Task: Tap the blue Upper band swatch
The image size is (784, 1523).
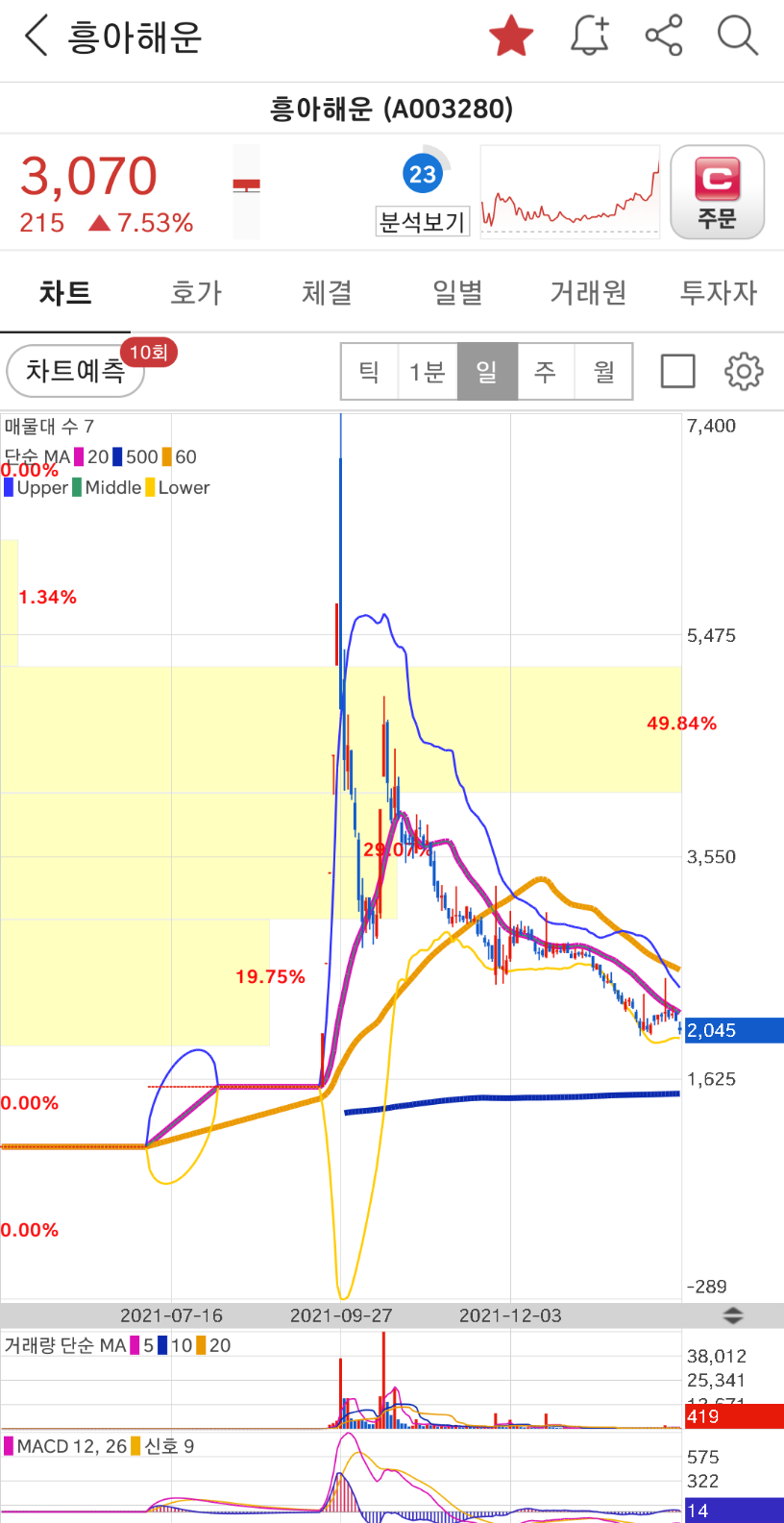Action: click(x=9, y=488)
